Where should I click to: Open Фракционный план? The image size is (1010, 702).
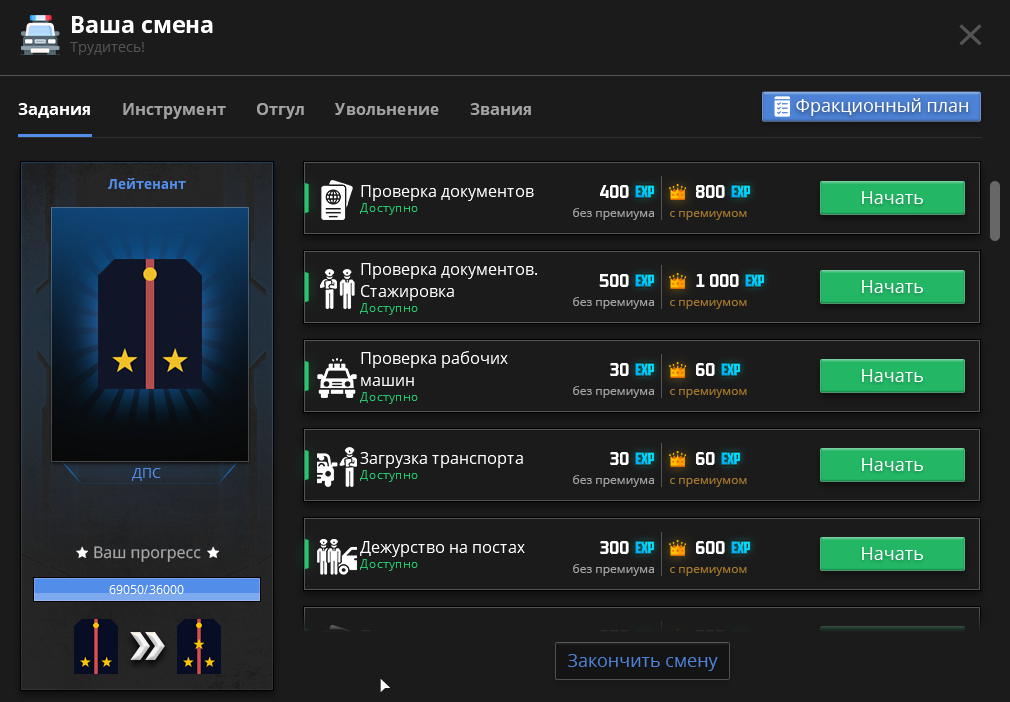871,106
